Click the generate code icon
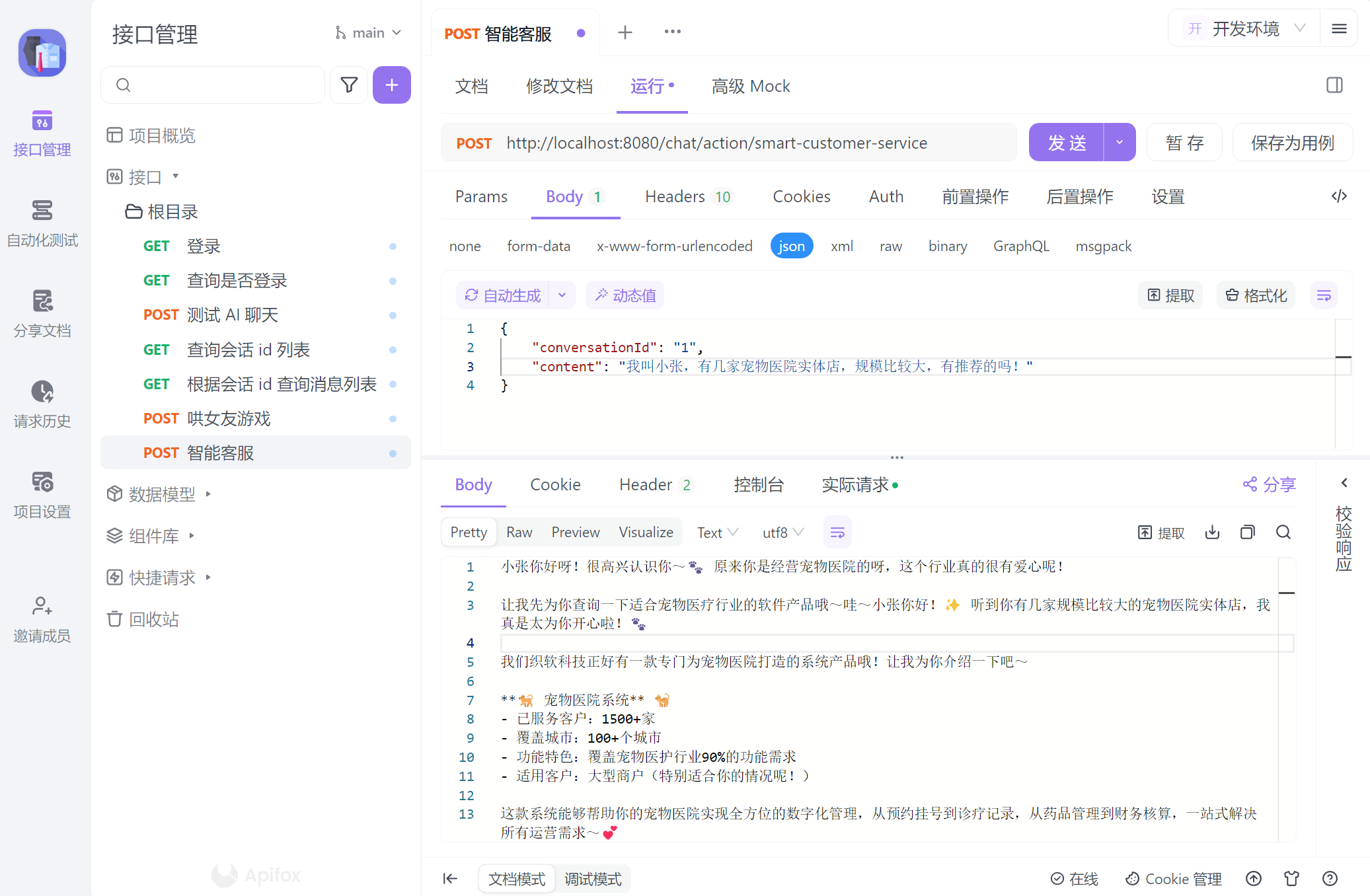Screen dimensions: 1370x896 [1339, 196]
